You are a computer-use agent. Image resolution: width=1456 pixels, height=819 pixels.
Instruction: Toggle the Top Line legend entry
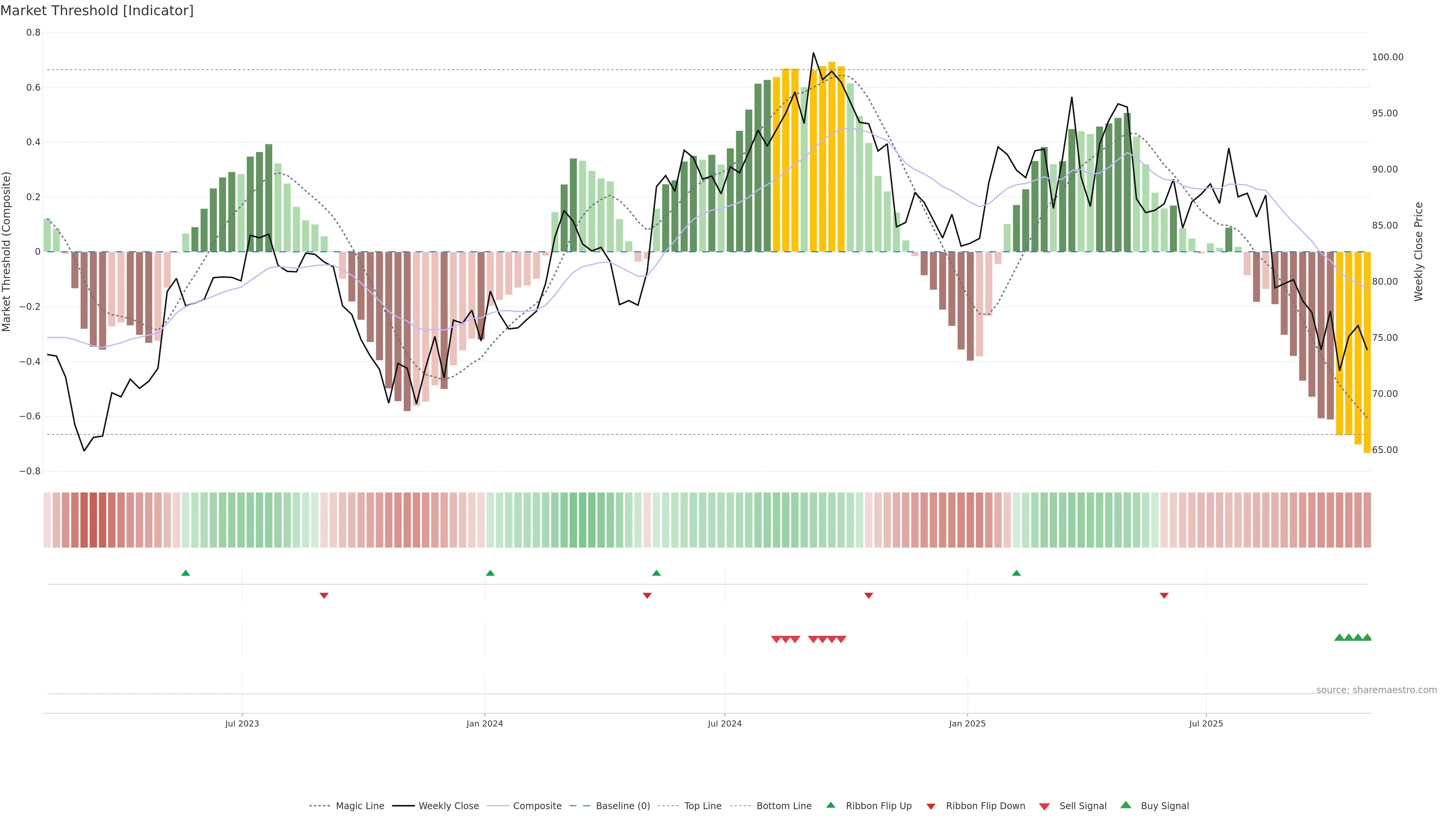[x=703, y=806]
